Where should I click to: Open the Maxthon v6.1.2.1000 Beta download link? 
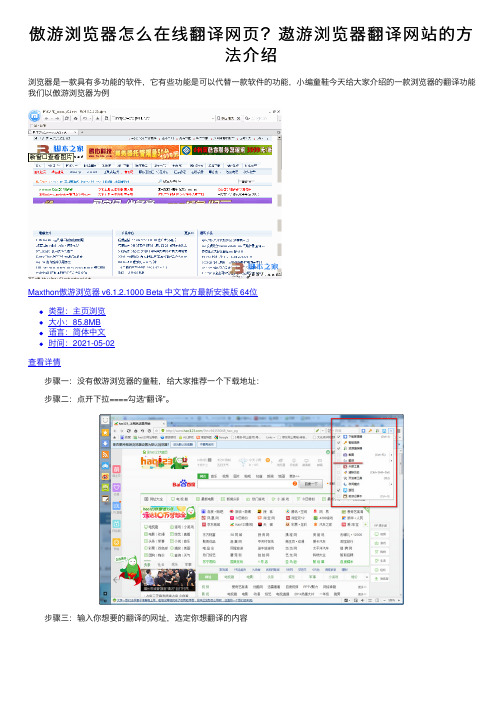tap(142, 292)
